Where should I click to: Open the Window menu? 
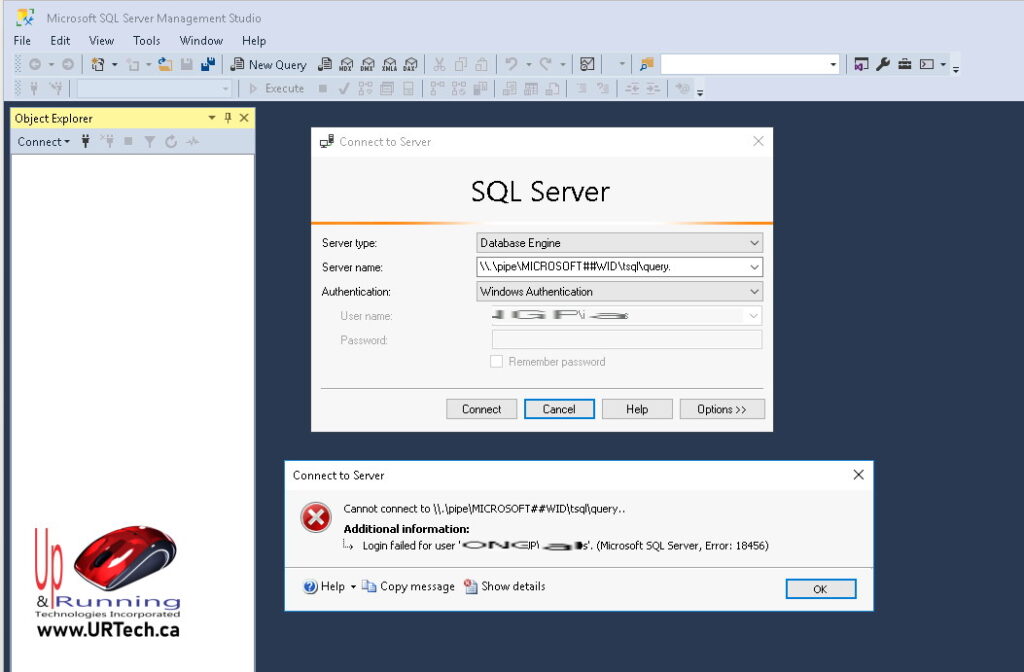point(201,40)
